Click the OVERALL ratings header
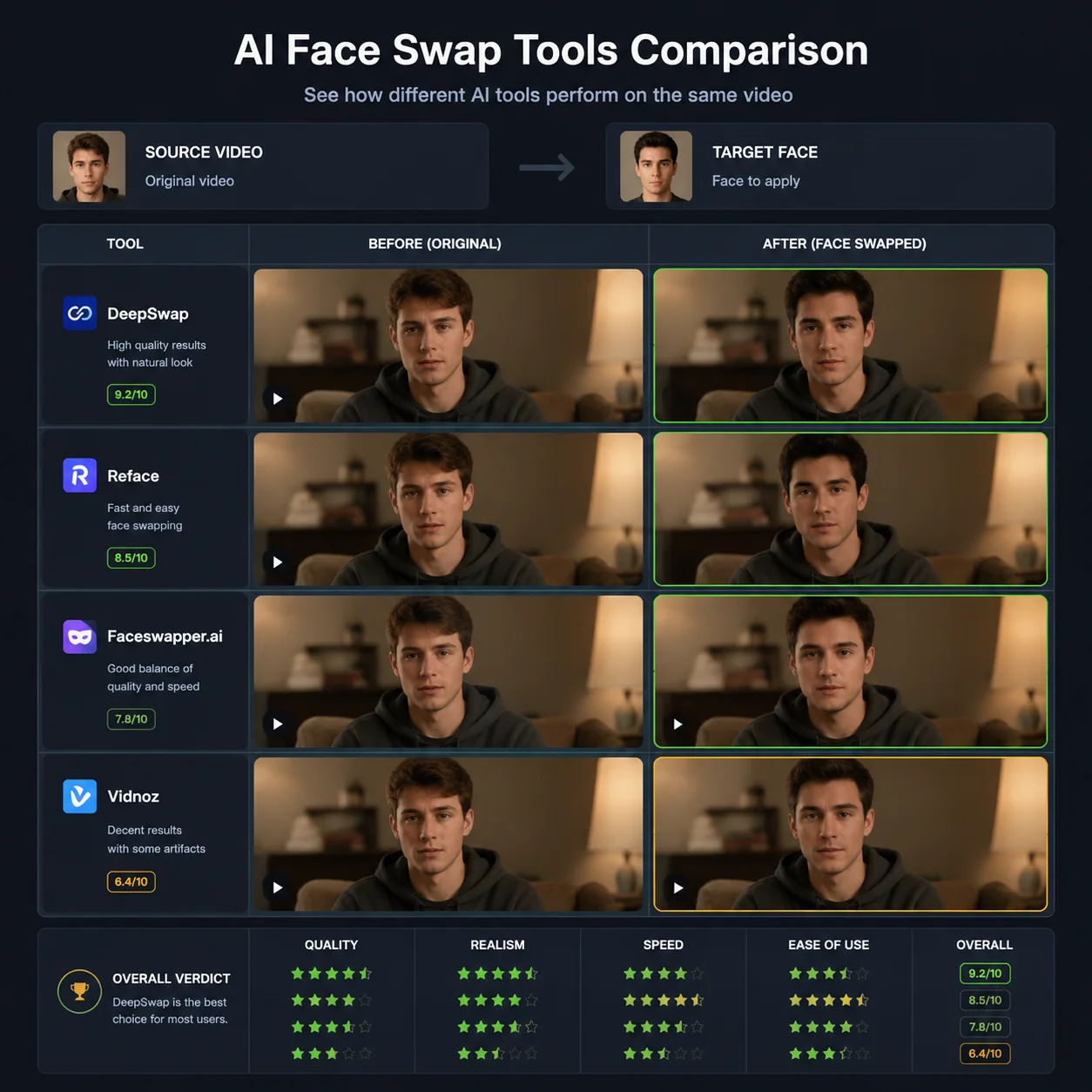 [985, 945]
